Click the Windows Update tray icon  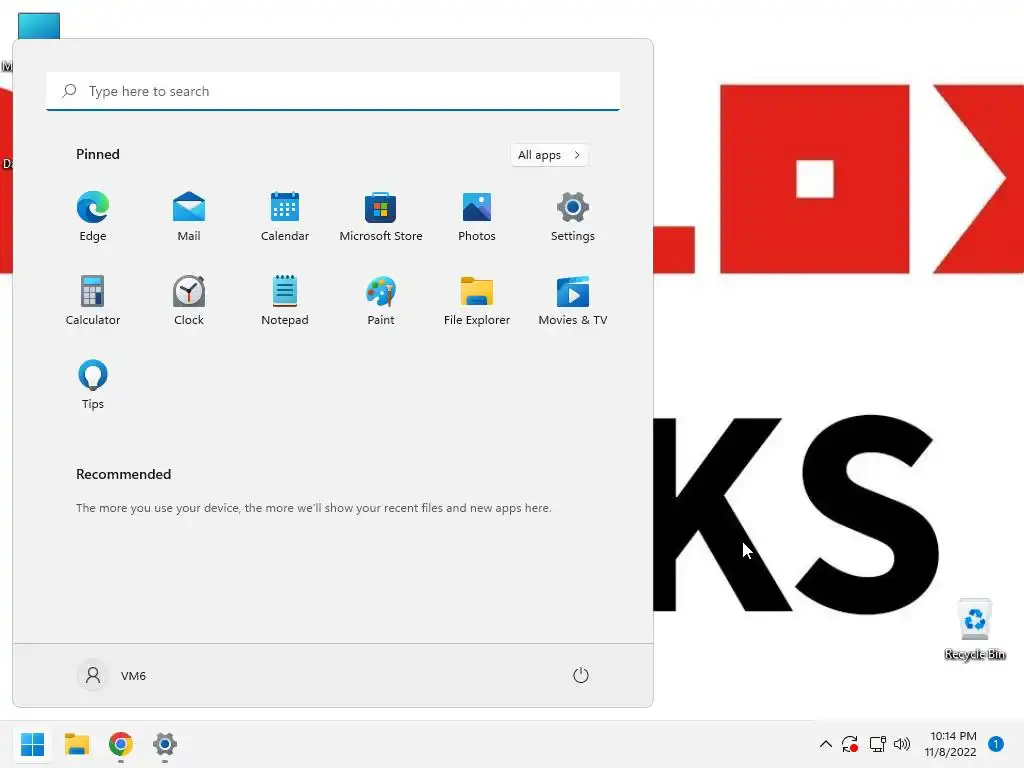point(850,744)
